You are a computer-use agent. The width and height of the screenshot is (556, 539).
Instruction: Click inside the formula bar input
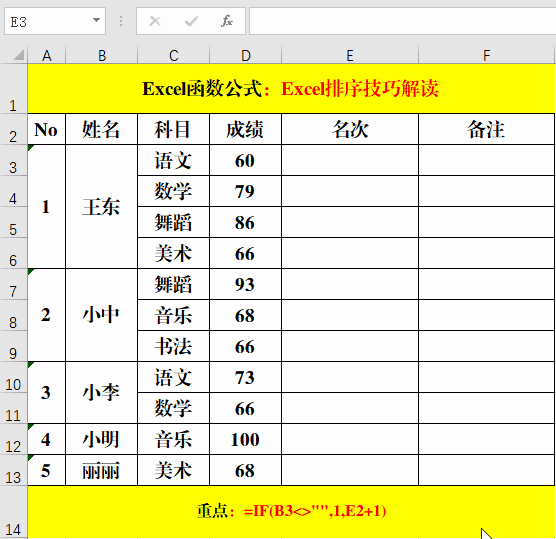pos(402,21)
